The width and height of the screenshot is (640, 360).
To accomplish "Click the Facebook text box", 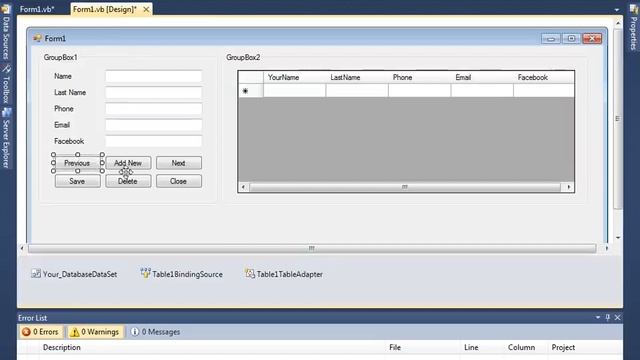I will coord(153,141).
